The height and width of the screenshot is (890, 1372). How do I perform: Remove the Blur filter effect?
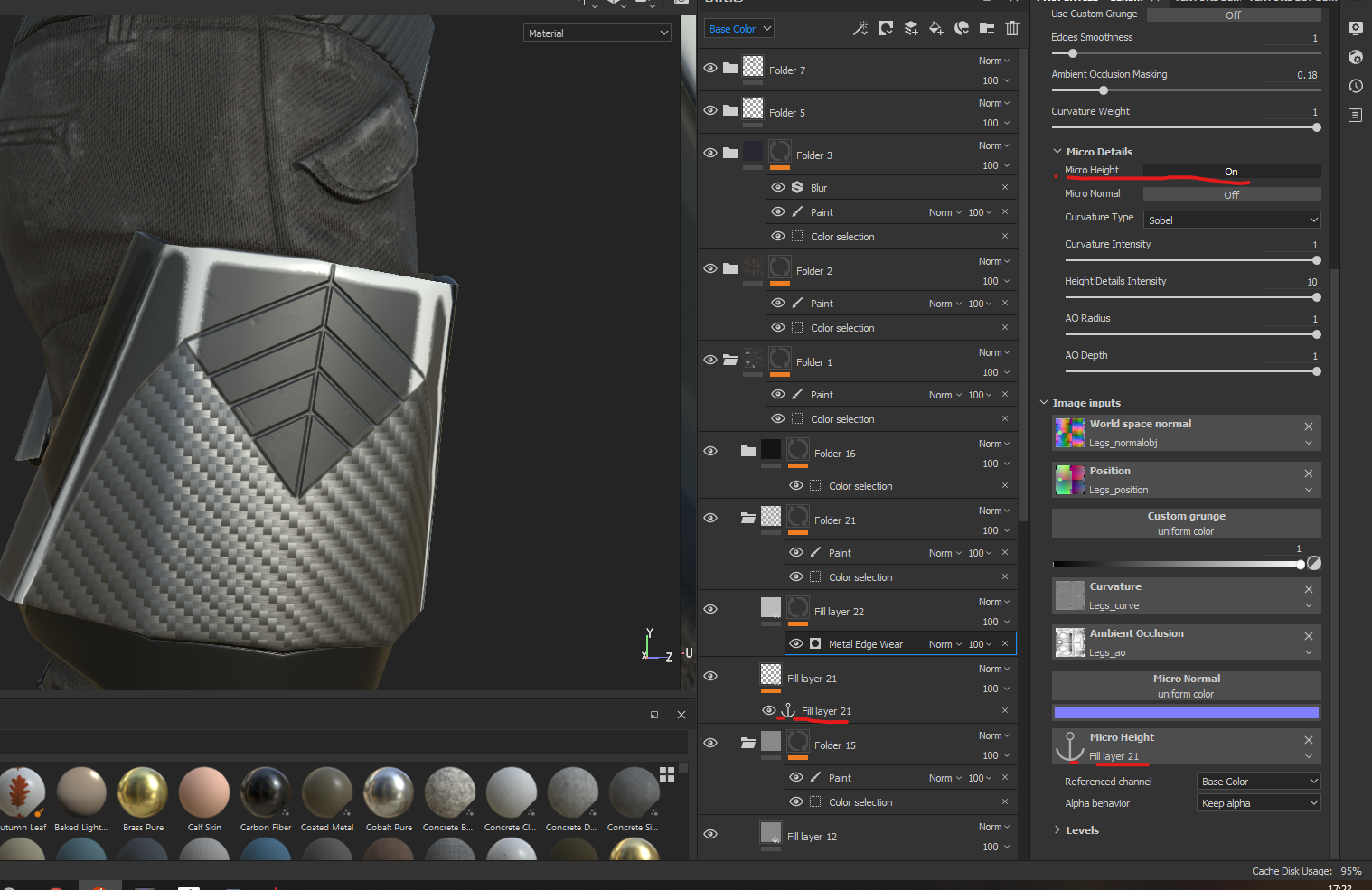(1004, 187)
